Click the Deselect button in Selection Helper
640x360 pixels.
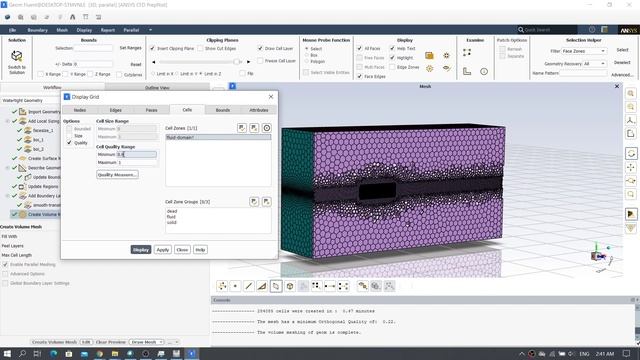click(x=622, y=62)
